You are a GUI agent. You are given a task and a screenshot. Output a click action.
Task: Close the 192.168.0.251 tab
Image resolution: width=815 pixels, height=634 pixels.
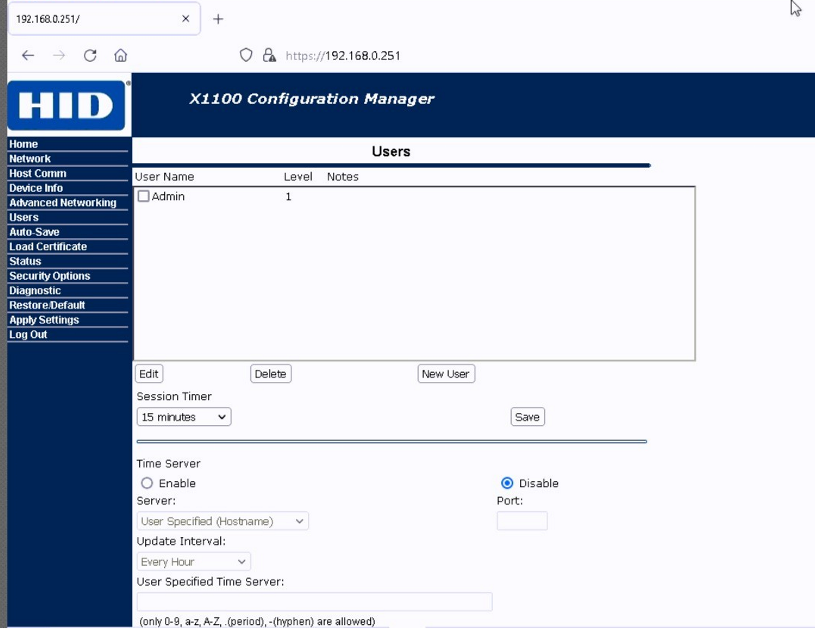pos(186,19)
